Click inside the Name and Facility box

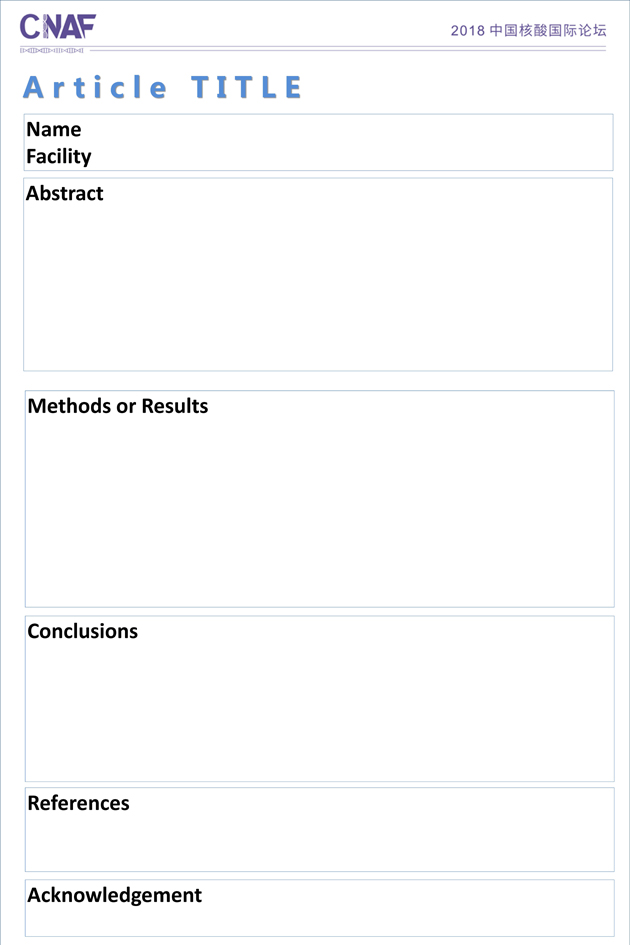point(318,142)
